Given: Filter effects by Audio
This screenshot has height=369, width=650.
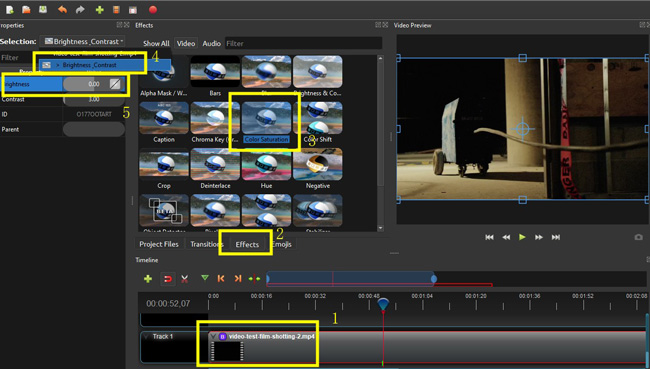Looking at the screenshot, I should click(211, 43).
